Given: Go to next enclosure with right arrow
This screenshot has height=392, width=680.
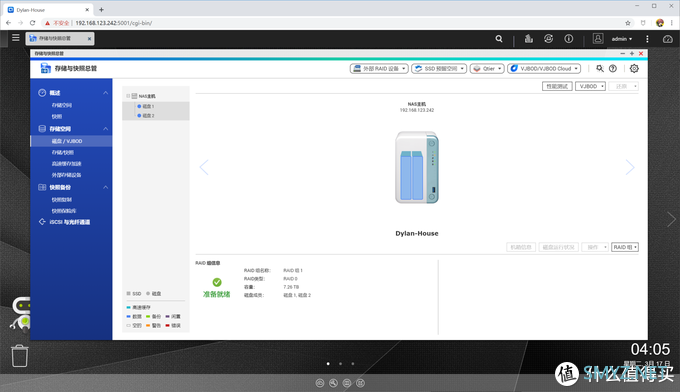Looking at the screenshot, I should 630,167.
